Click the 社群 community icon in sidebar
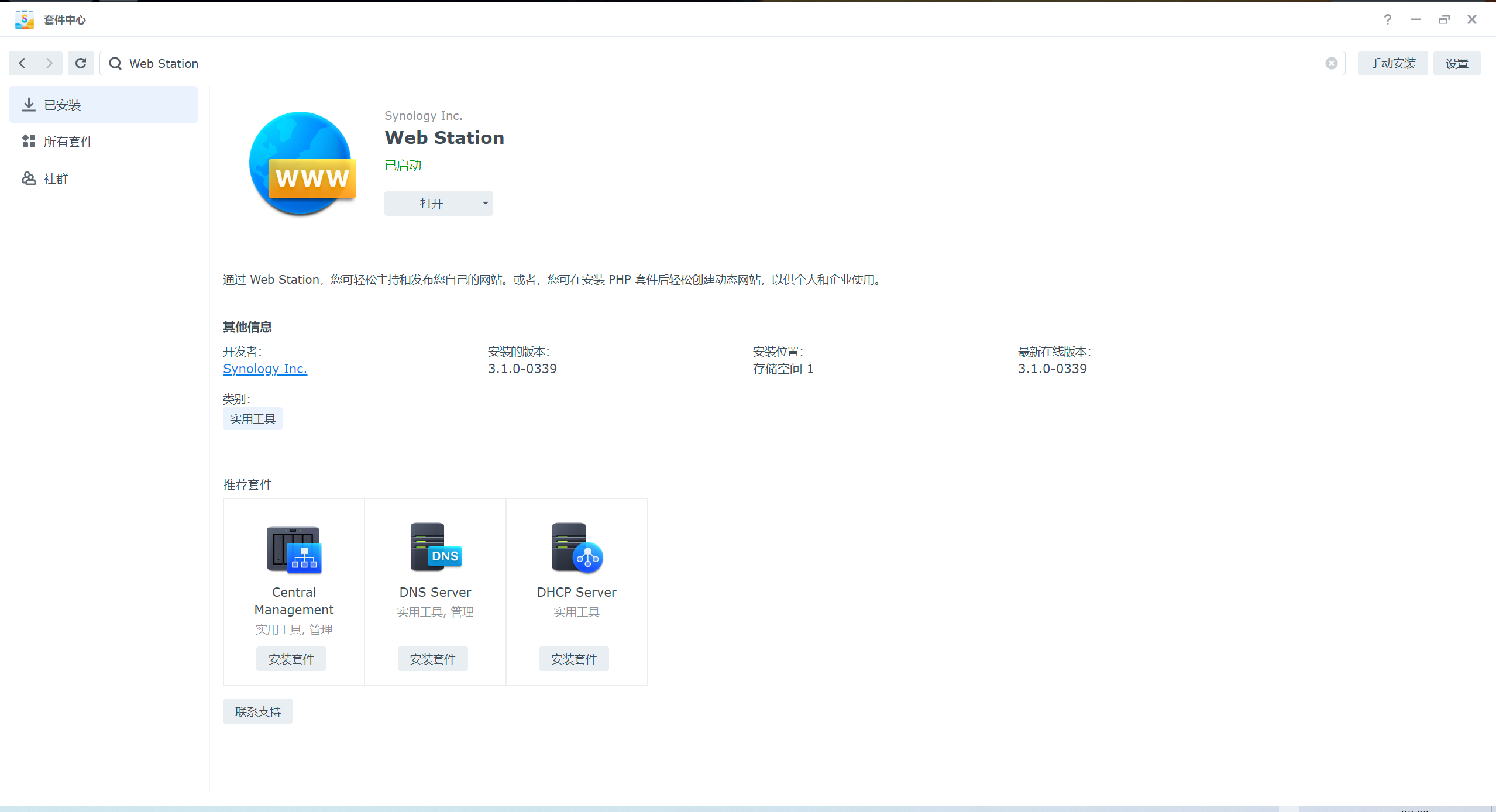The image size is (1496, 812). pyautogui.click(x=29, y=178)
